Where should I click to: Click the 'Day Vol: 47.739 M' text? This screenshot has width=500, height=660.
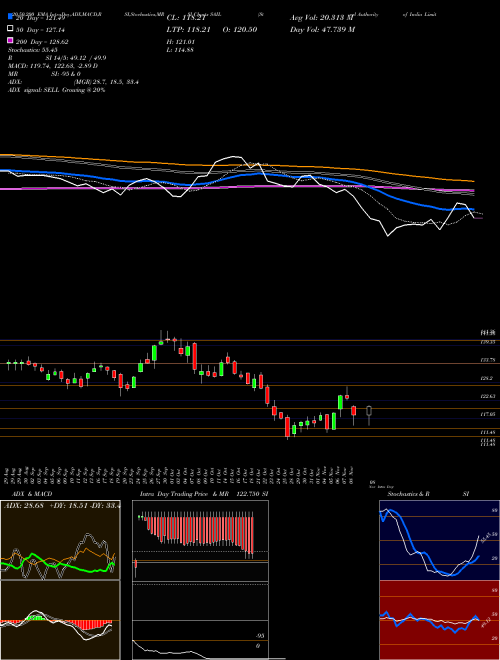click(x=322, y=30)
